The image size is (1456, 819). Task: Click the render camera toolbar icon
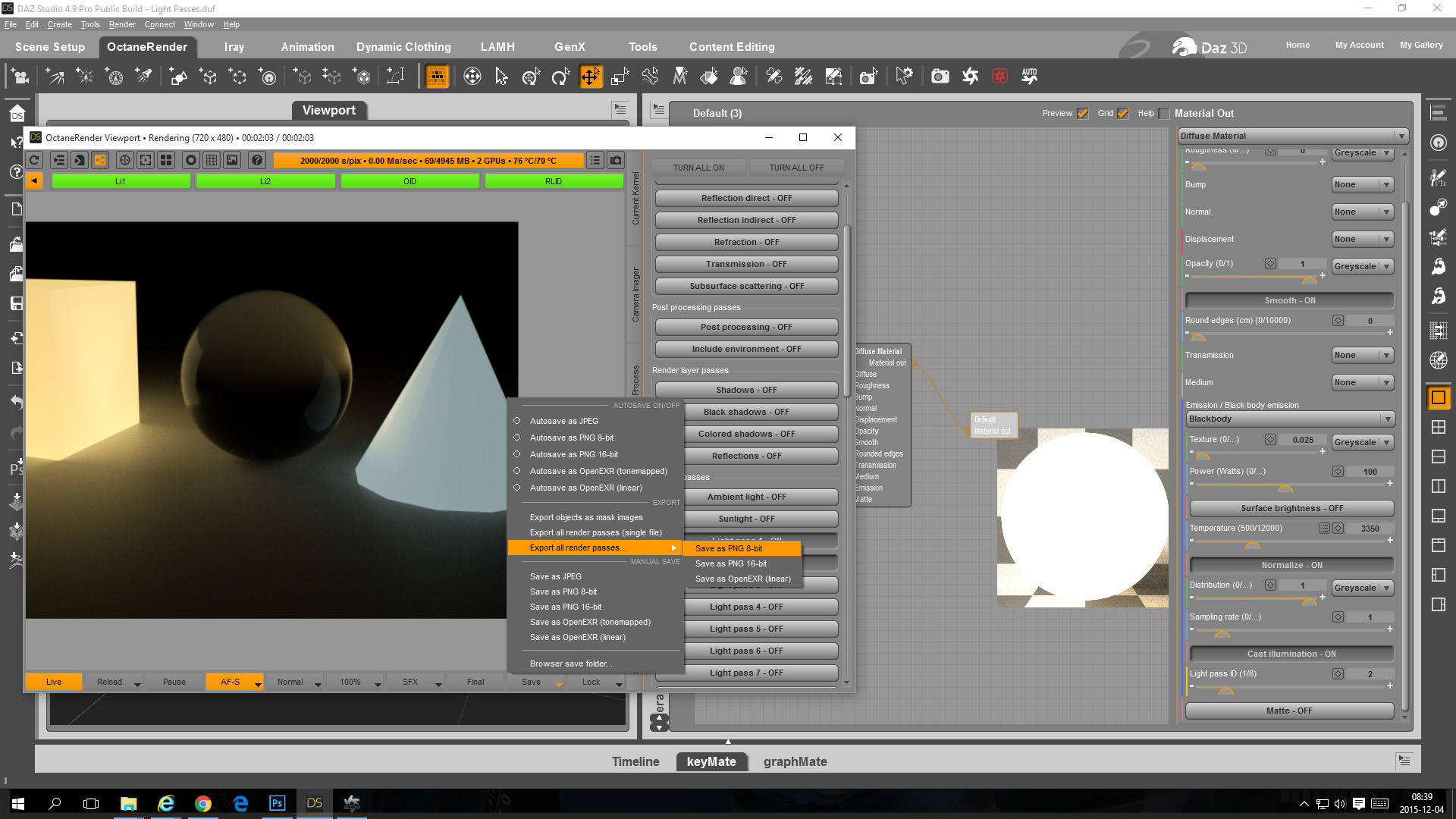click(940, 76)
